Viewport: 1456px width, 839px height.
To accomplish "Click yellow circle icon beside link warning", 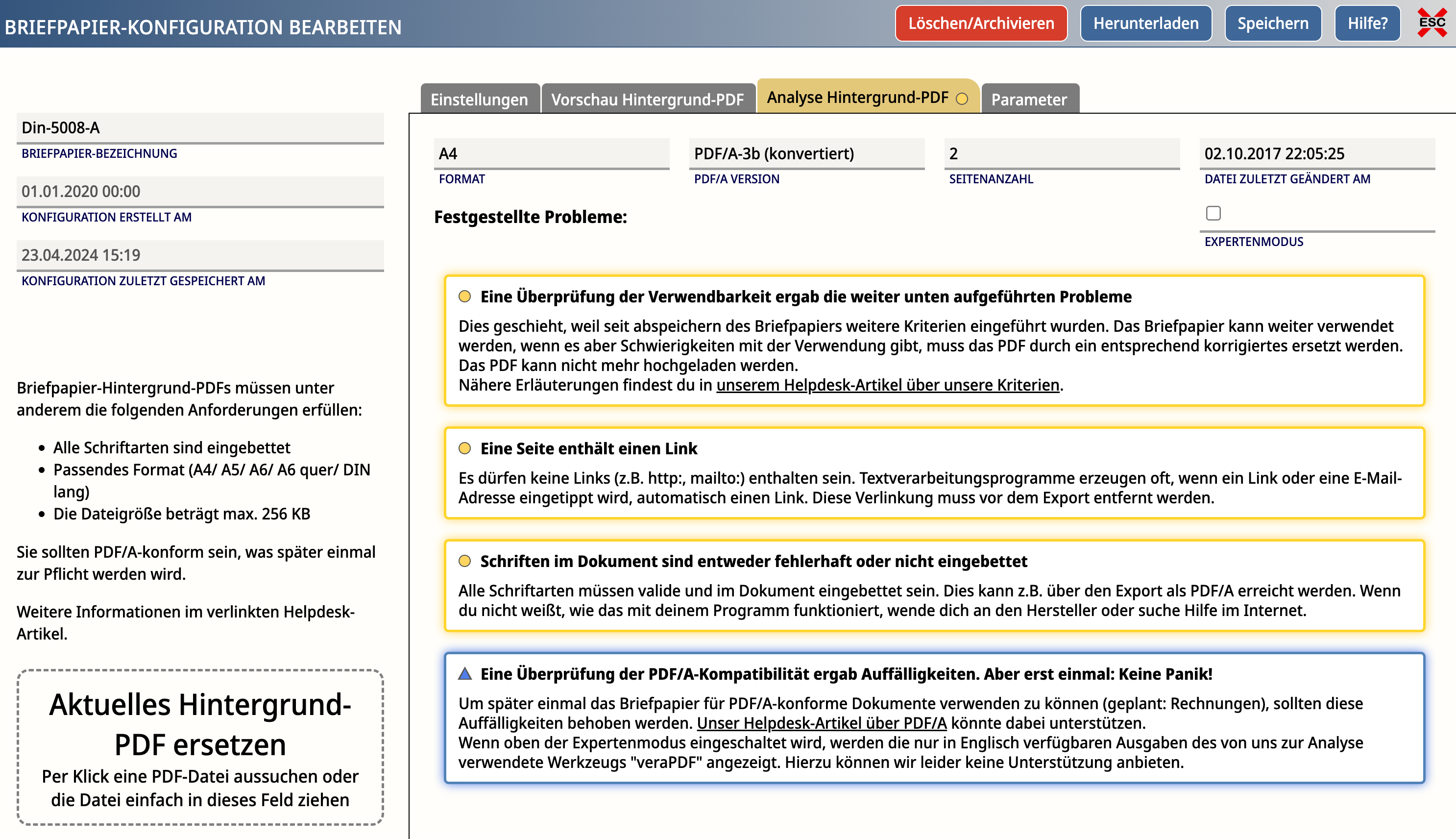I will (x=465, y=448).
